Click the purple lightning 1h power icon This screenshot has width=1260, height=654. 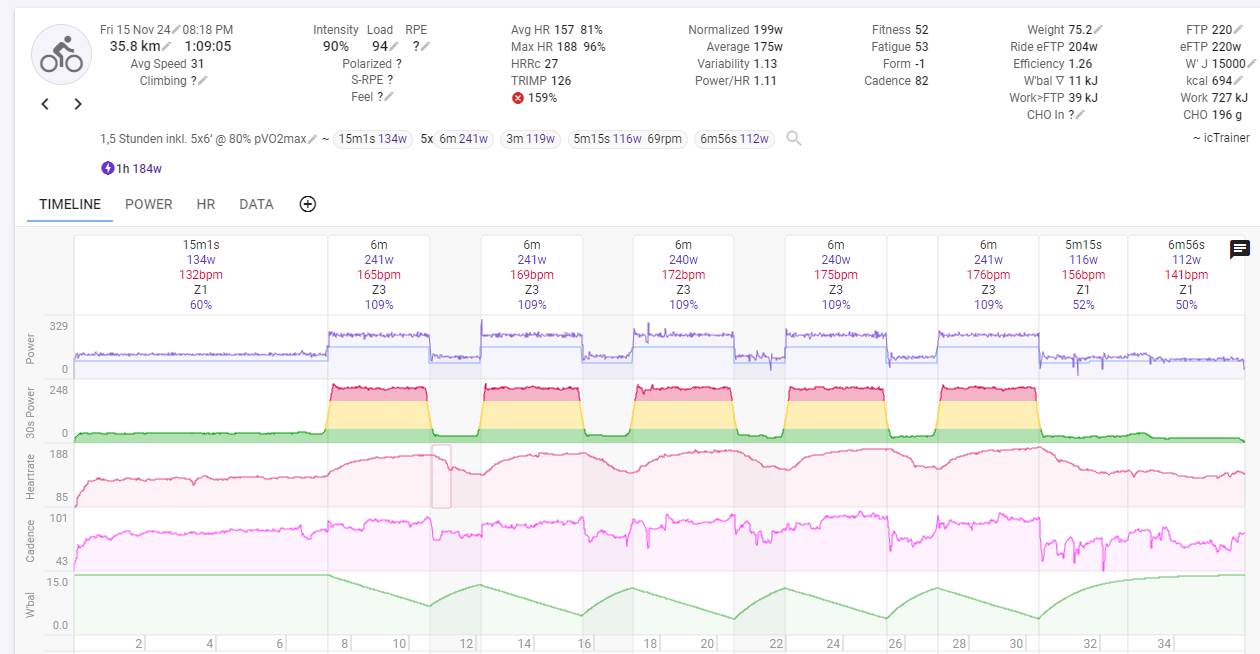[x=107, y=168]
